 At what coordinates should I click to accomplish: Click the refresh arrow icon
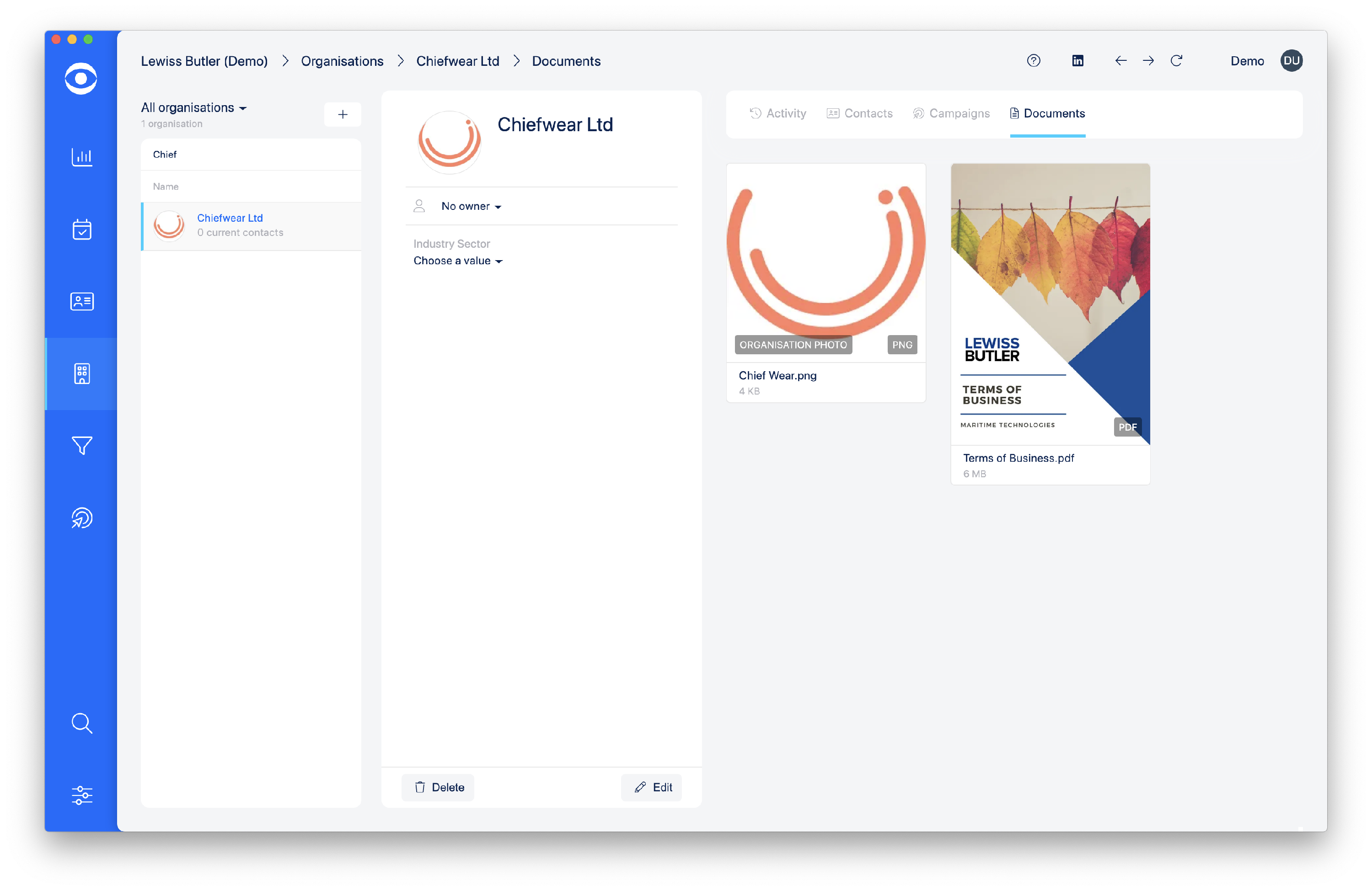[x=1177, y=60]
